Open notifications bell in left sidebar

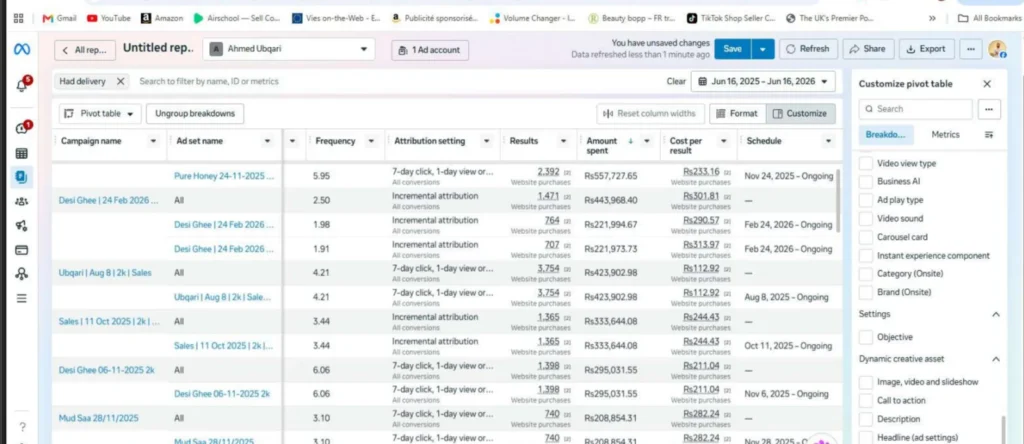tap(22, 86)
